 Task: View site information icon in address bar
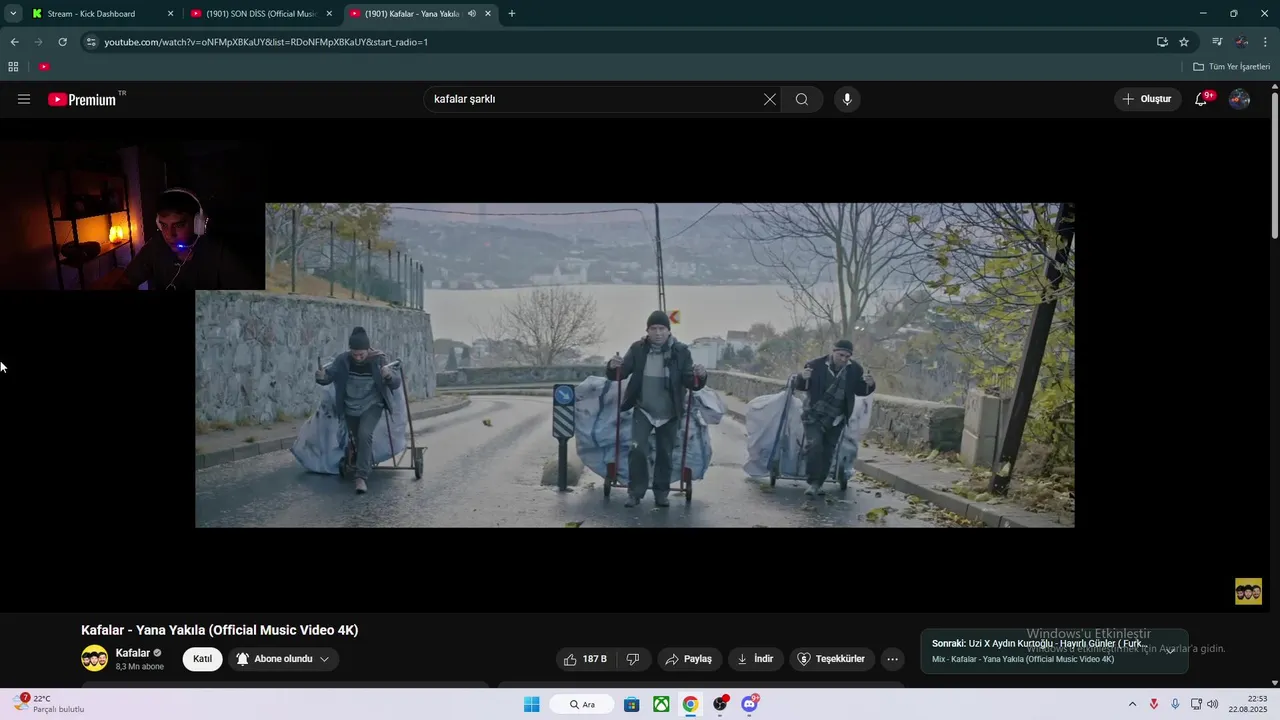click(x=91, y=42)
